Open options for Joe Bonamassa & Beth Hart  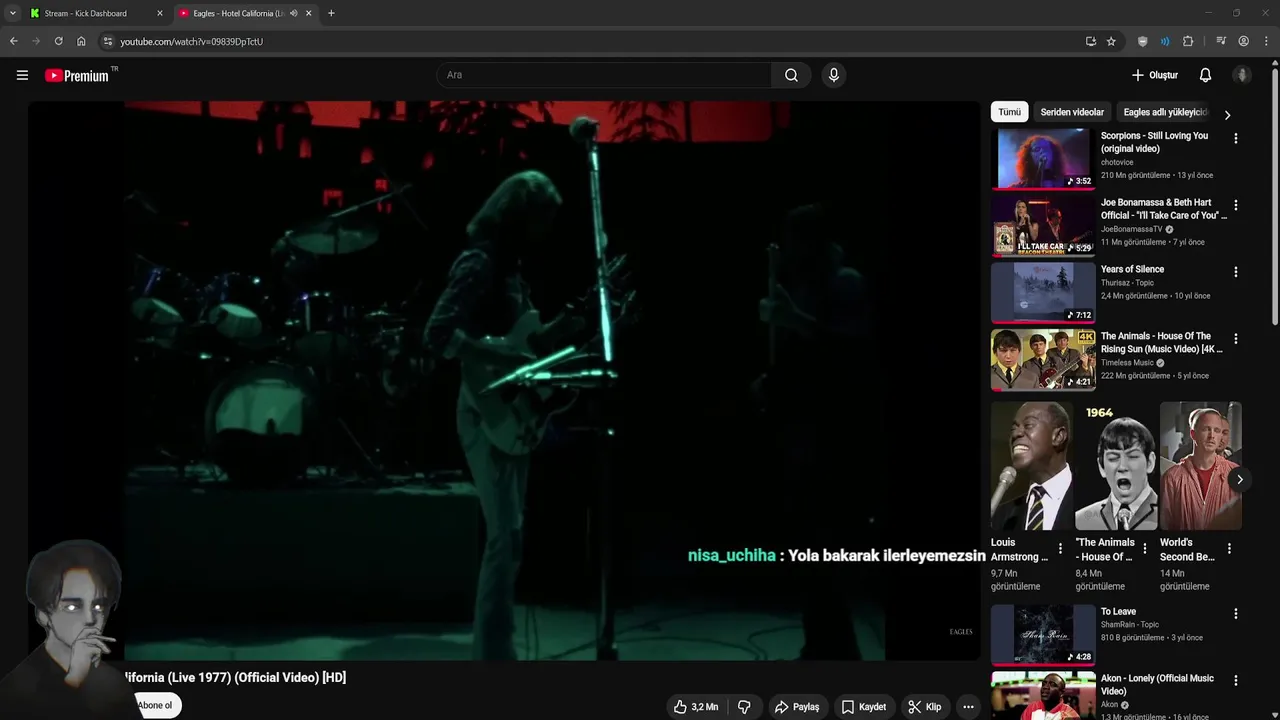pos(1235,205)
